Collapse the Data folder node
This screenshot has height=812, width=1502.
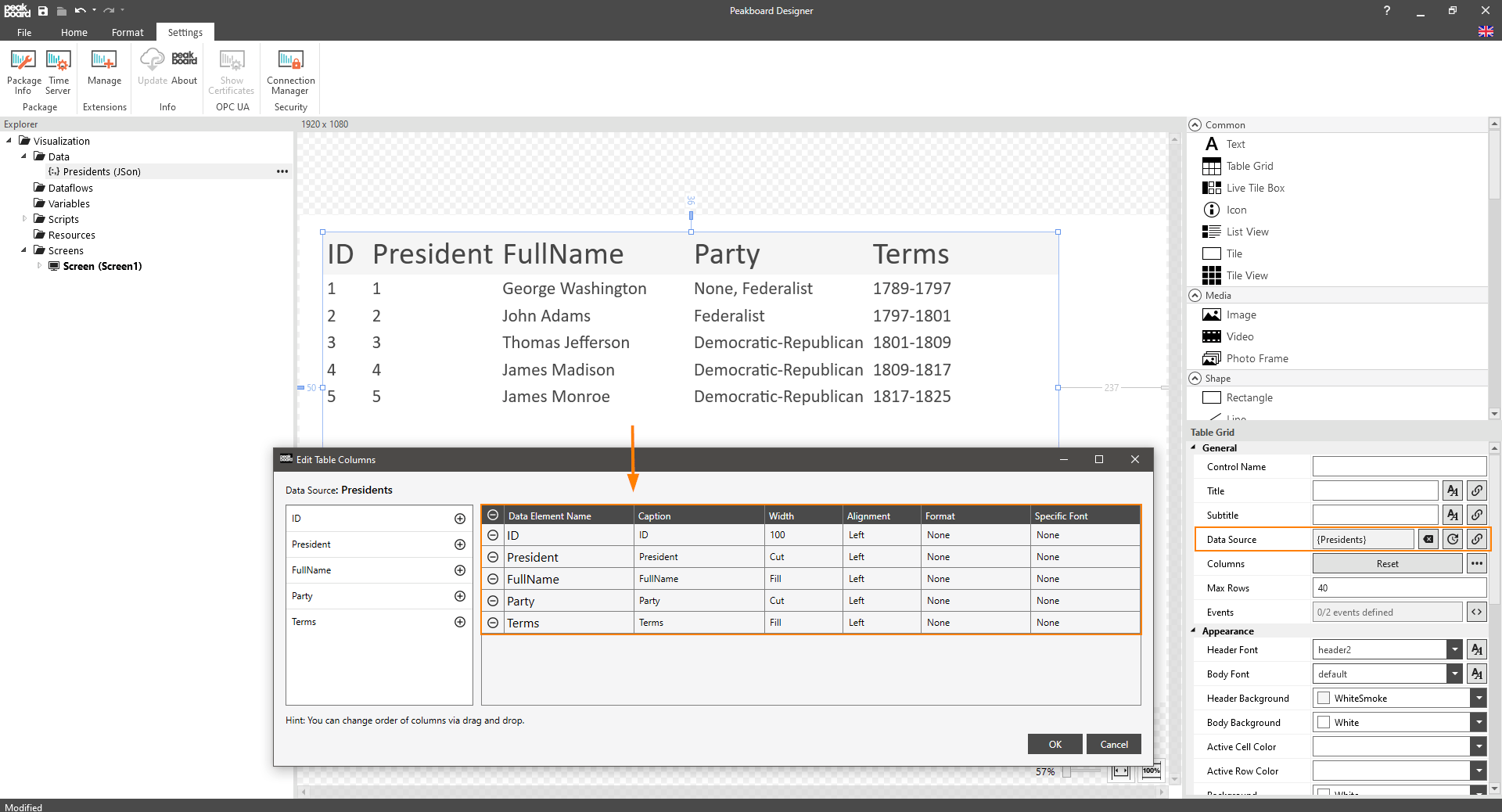24,156
